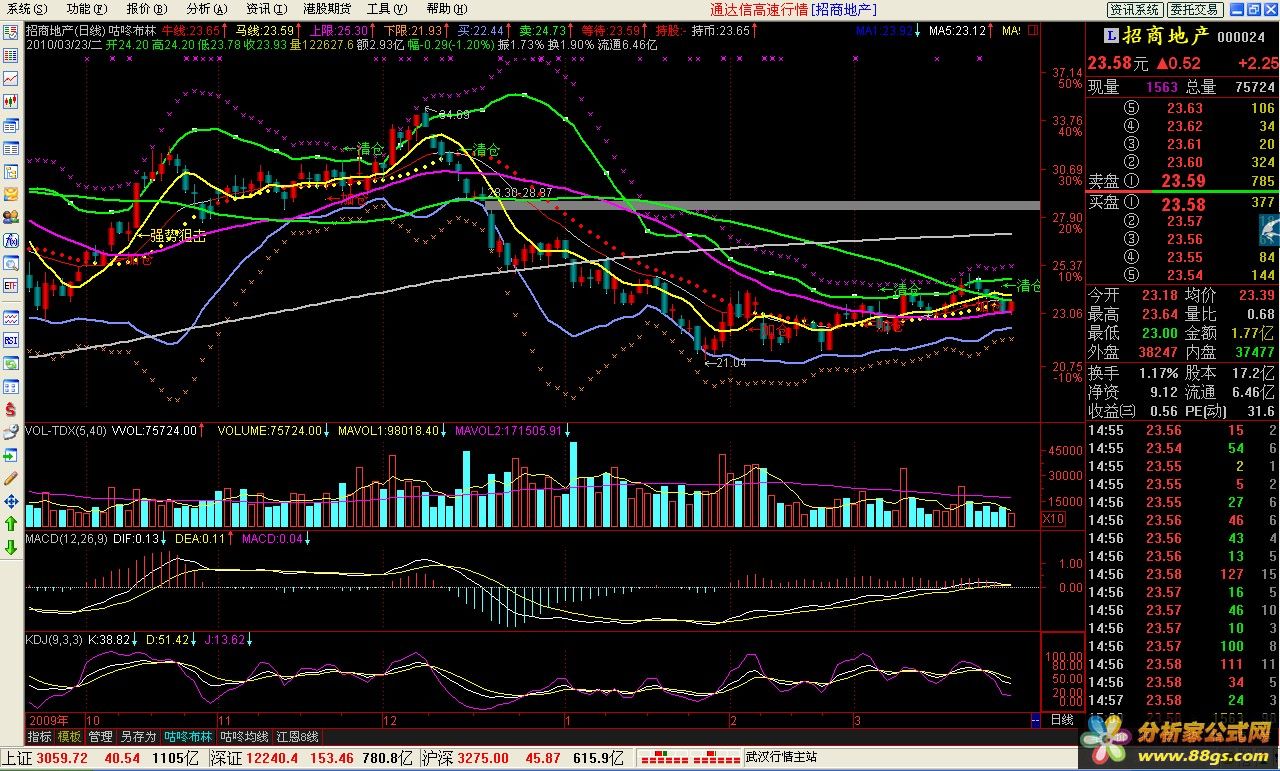Click the MACD(12,26,9) indicator label
The width and height of the screenshot is (1280, 771).
click(65, 539)
